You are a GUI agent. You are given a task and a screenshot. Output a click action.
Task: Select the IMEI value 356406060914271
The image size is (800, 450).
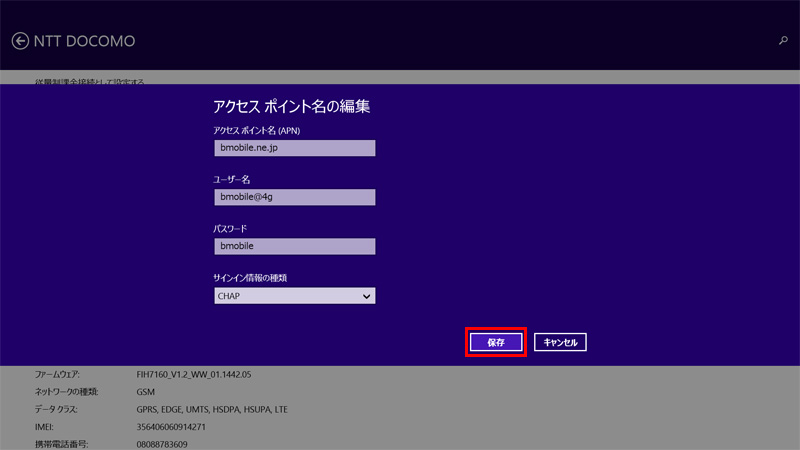pos(171,427)
